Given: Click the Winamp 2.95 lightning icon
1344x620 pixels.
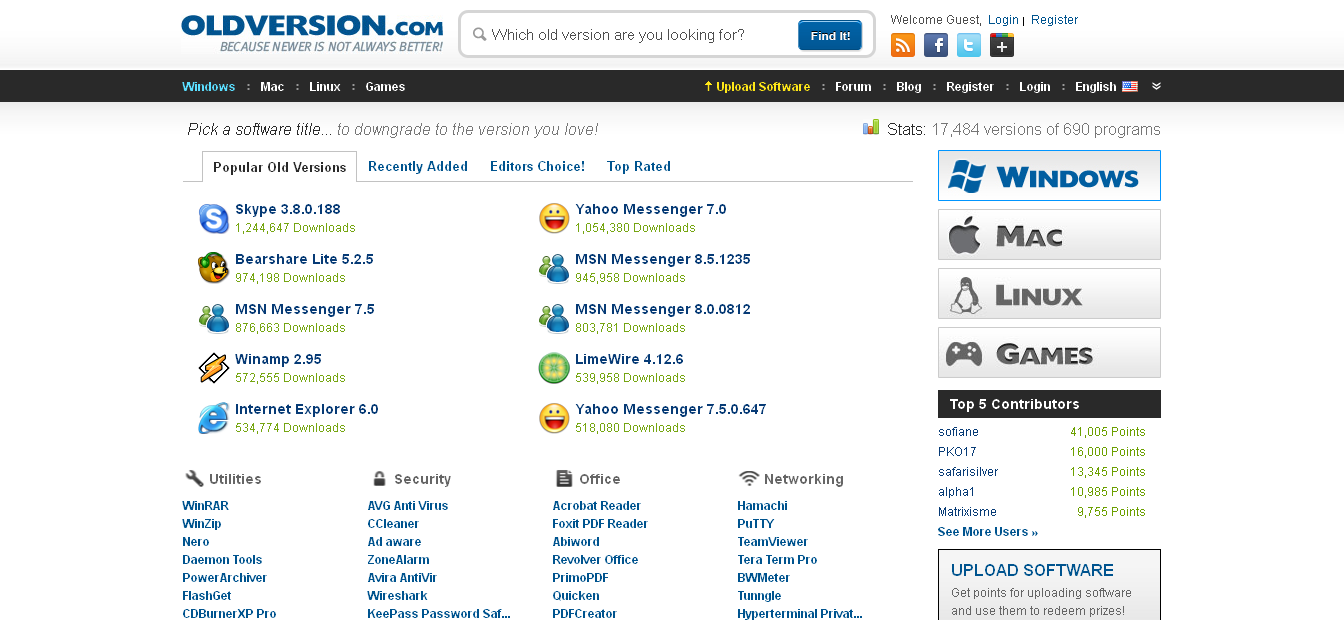Looking at the screenshot, I should click(213, 368).
